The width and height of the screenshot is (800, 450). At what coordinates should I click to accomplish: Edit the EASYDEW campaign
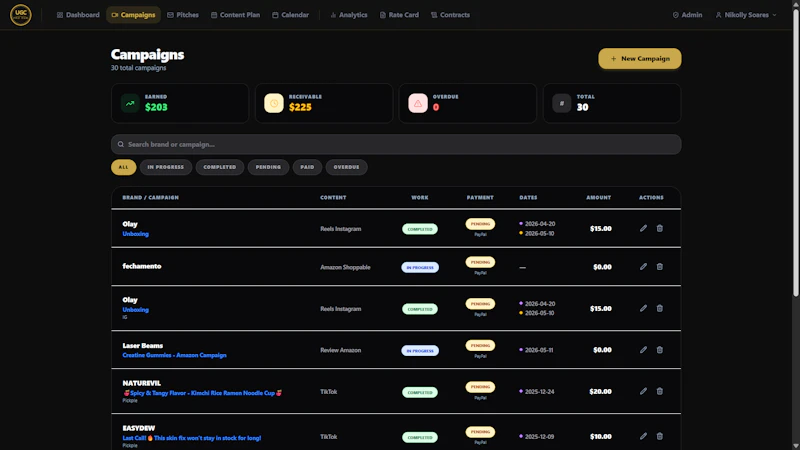tap(643, 436)
